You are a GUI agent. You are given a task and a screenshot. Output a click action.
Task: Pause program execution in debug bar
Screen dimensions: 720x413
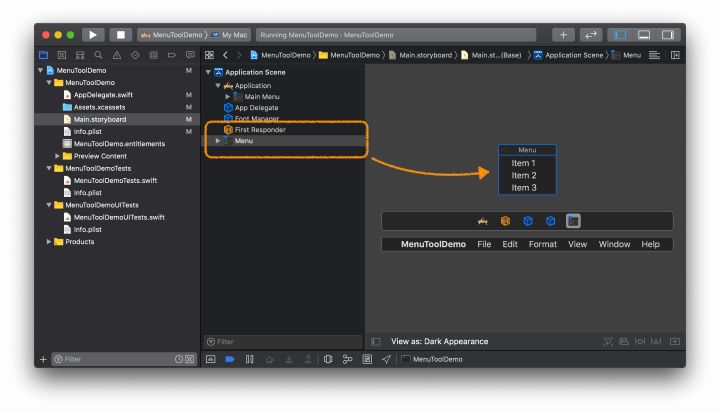click(x=249, y=359)
